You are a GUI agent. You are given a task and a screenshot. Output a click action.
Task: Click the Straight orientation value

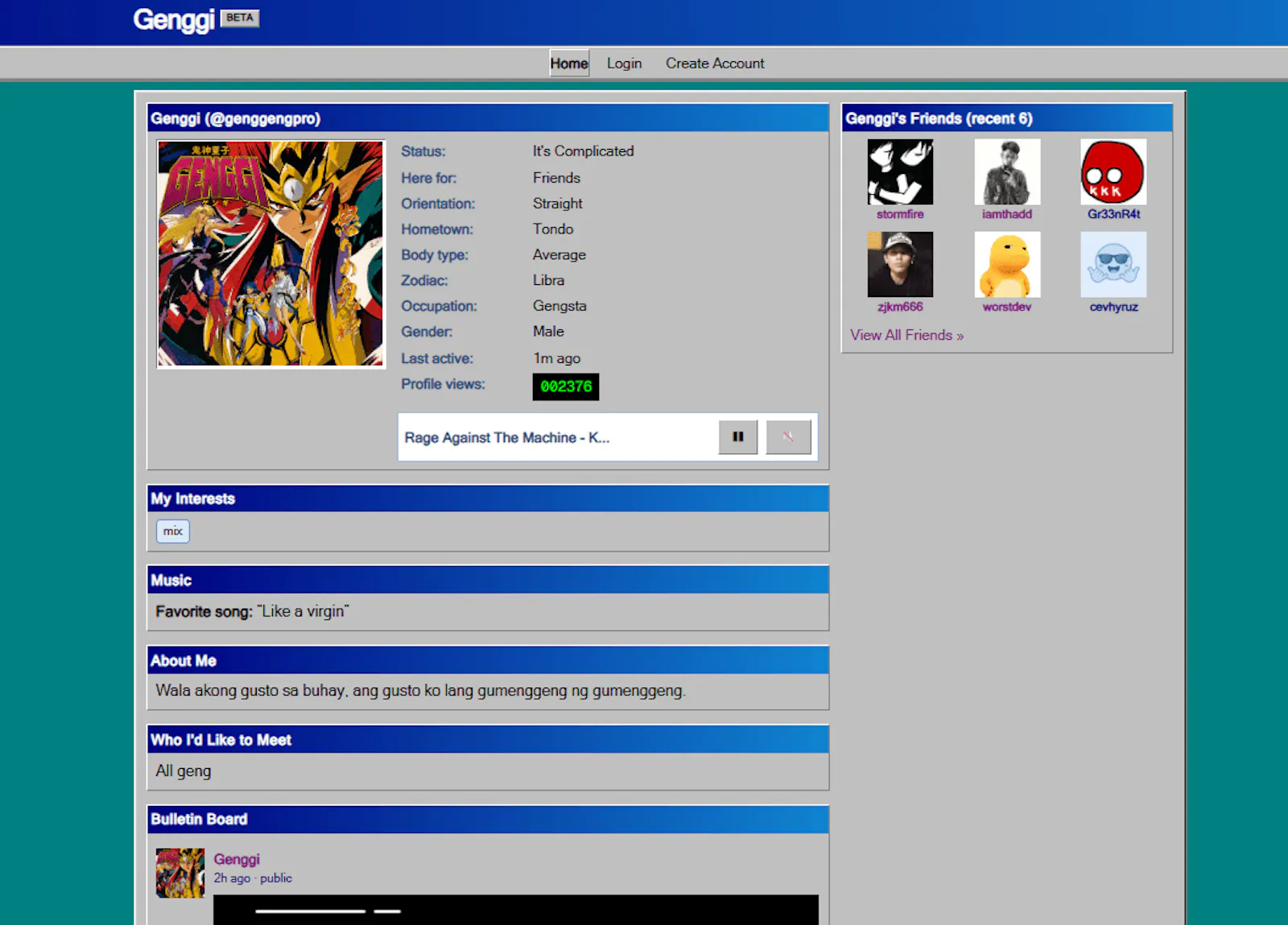point(557,204)
